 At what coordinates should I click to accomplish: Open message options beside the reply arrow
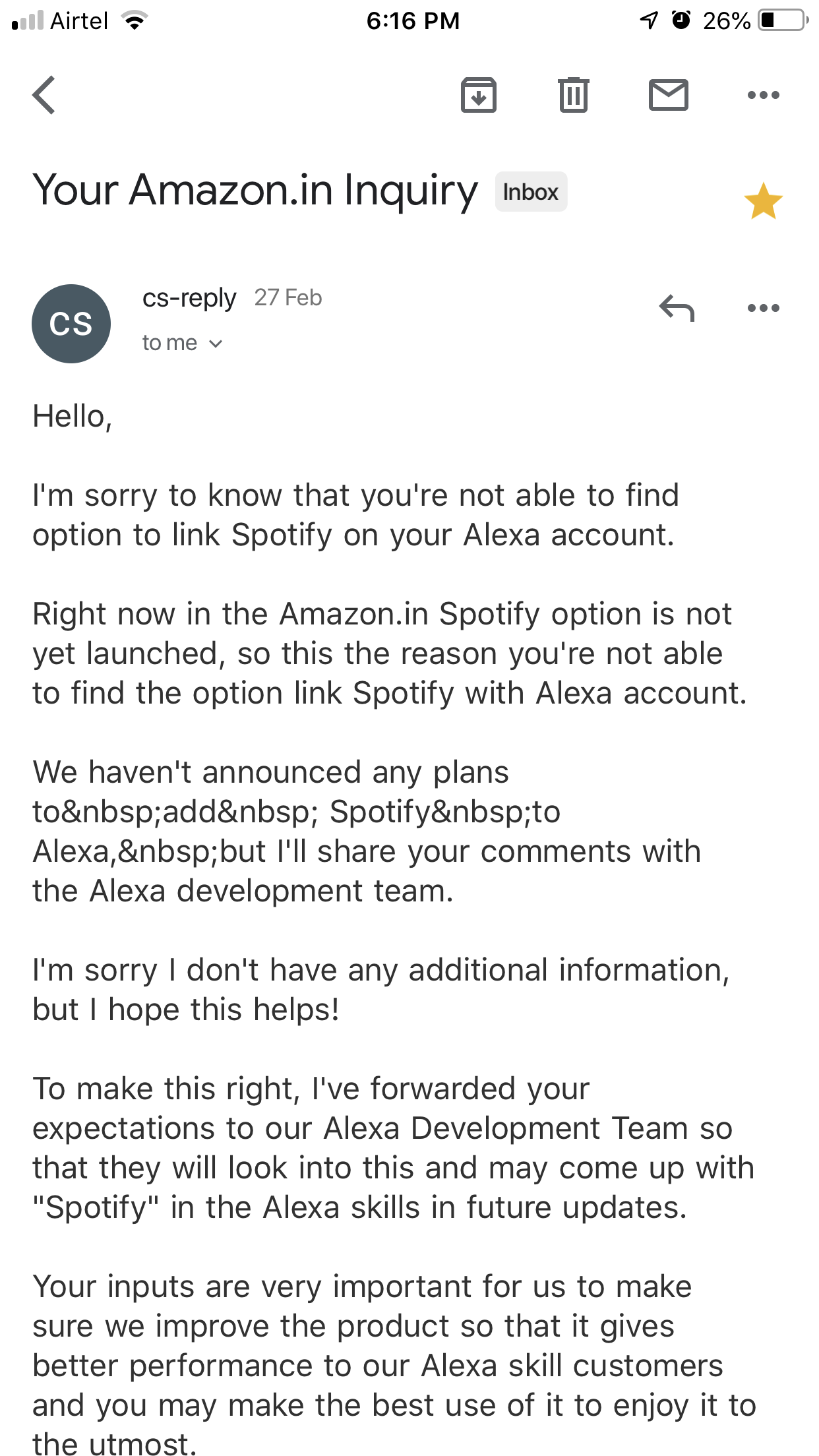[763, 308]
